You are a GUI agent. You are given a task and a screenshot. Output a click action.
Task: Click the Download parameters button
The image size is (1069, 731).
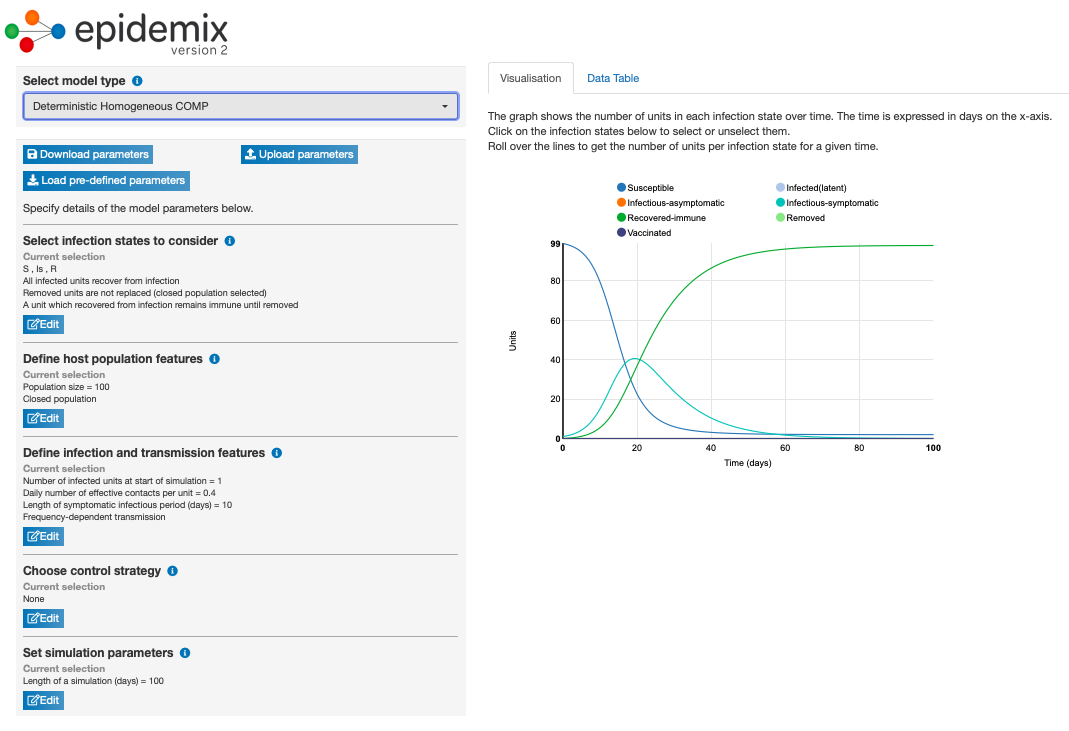pos(87,154)
